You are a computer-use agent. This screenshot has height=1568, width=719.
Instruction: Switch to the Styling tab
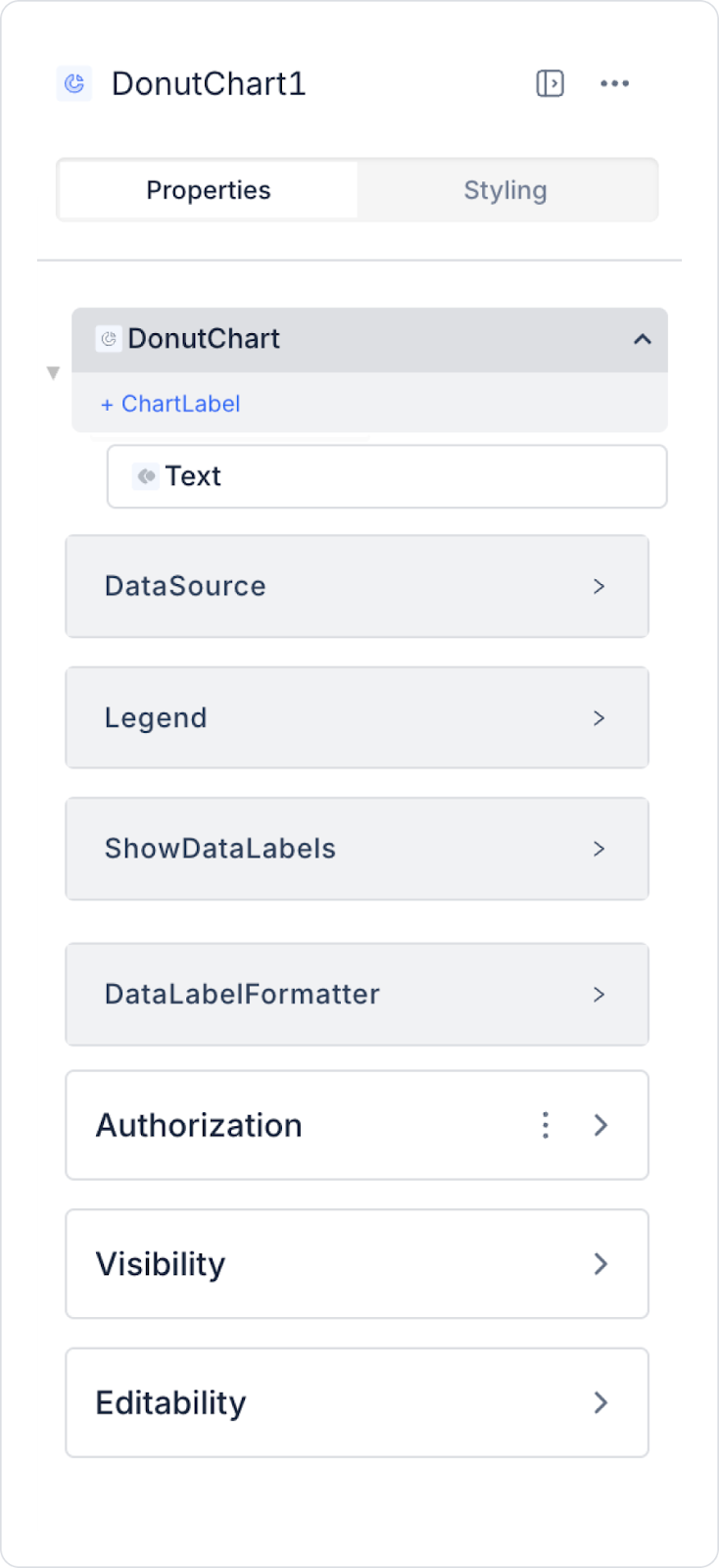[505, 190]
